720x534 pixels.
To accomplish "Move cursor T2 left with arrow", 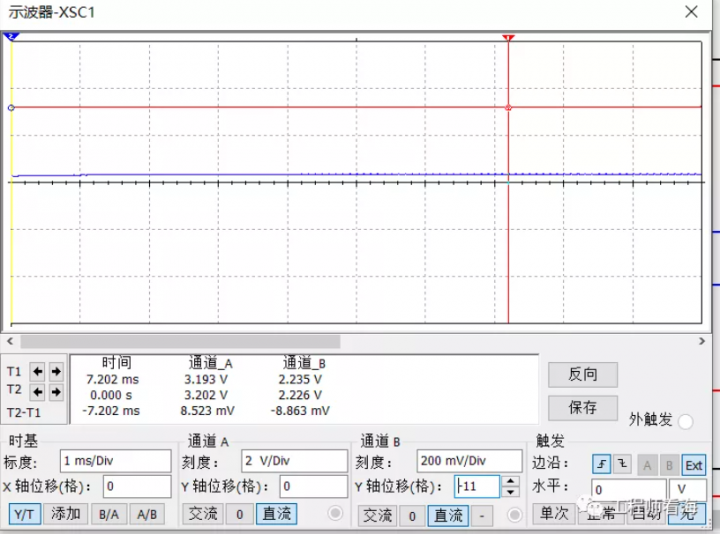I will [x=38, y=391].
